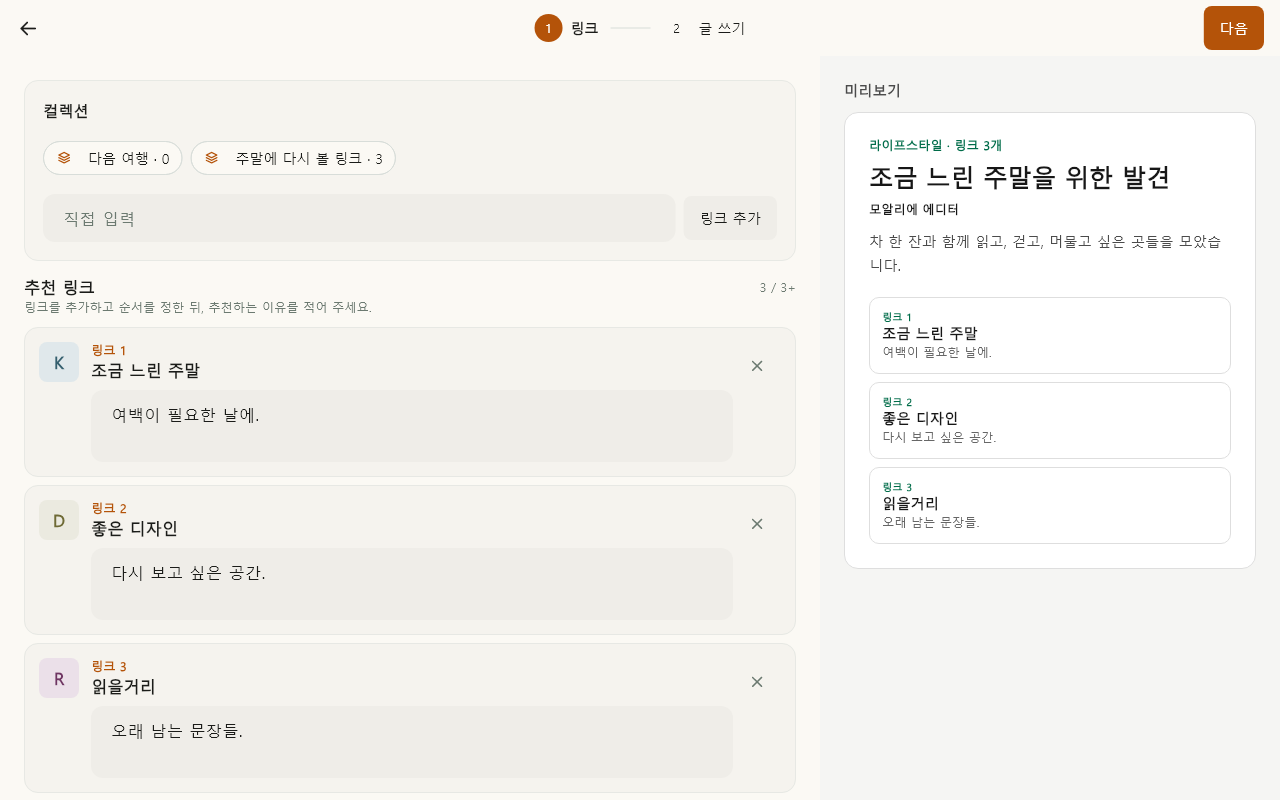Remove 읽을거리 link card
Screen dimensions: 1280x800
click(757, 682)
